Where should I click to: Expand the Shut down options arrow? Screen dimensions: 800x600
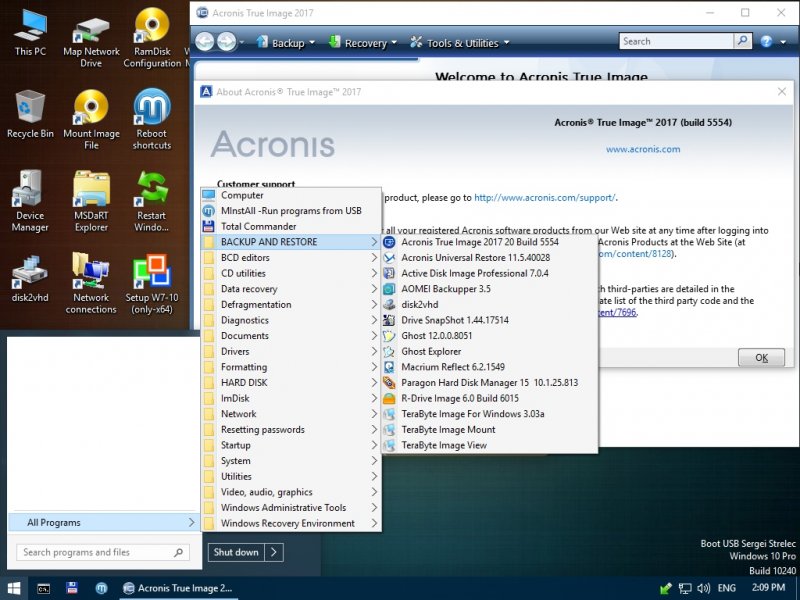[274, 552]
